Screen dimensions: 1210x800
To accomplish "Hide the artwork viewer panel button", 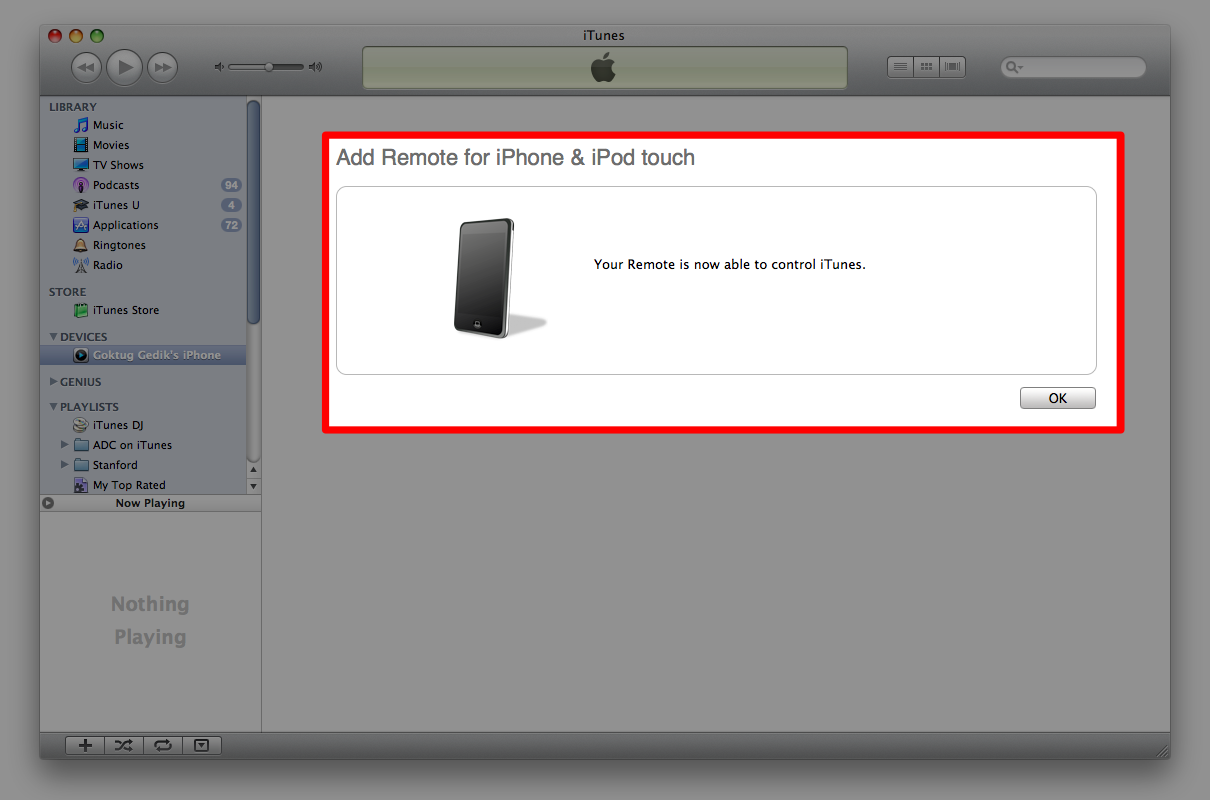I will coord(202,745).
